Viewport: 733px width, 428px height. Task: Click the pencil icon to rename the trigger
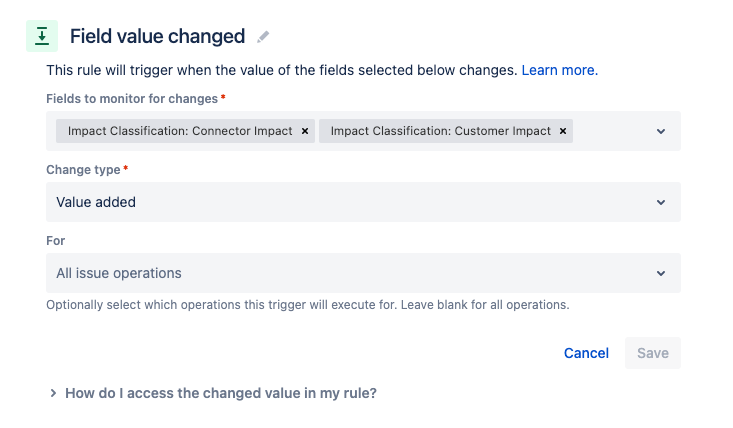[x=263, y=37]
